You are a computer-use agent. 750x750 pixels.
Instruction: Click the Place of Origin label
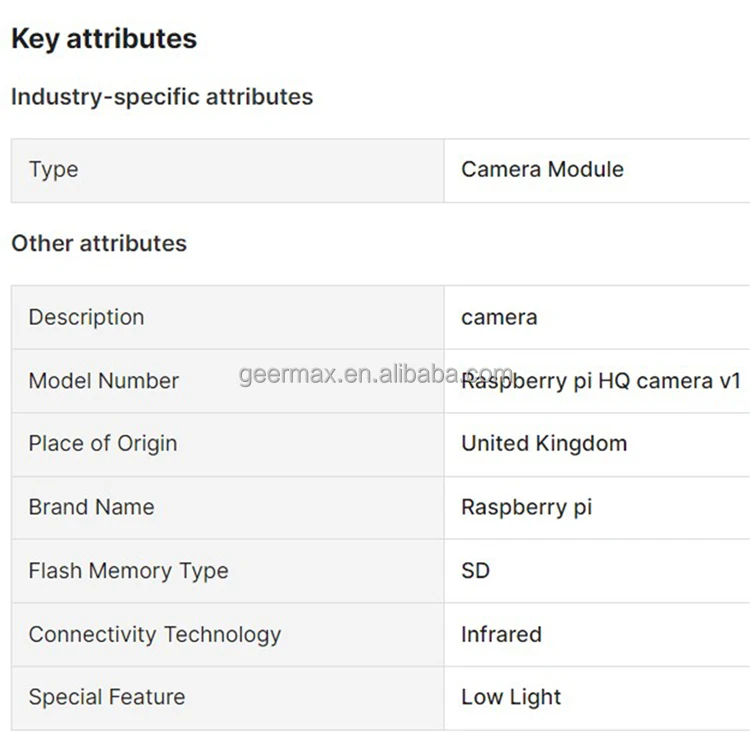[x=103, y=444]
